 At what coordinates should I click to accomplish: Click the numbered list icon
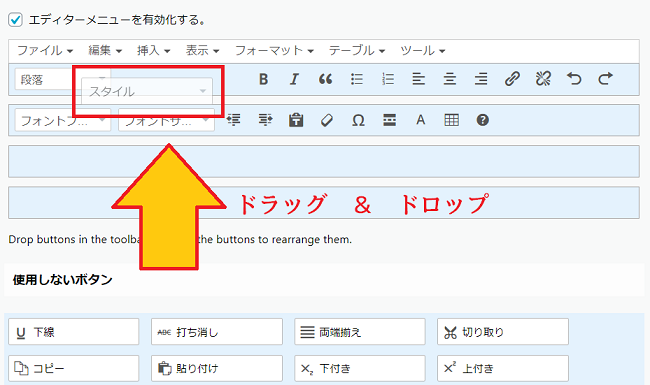(x=388, y=79)
